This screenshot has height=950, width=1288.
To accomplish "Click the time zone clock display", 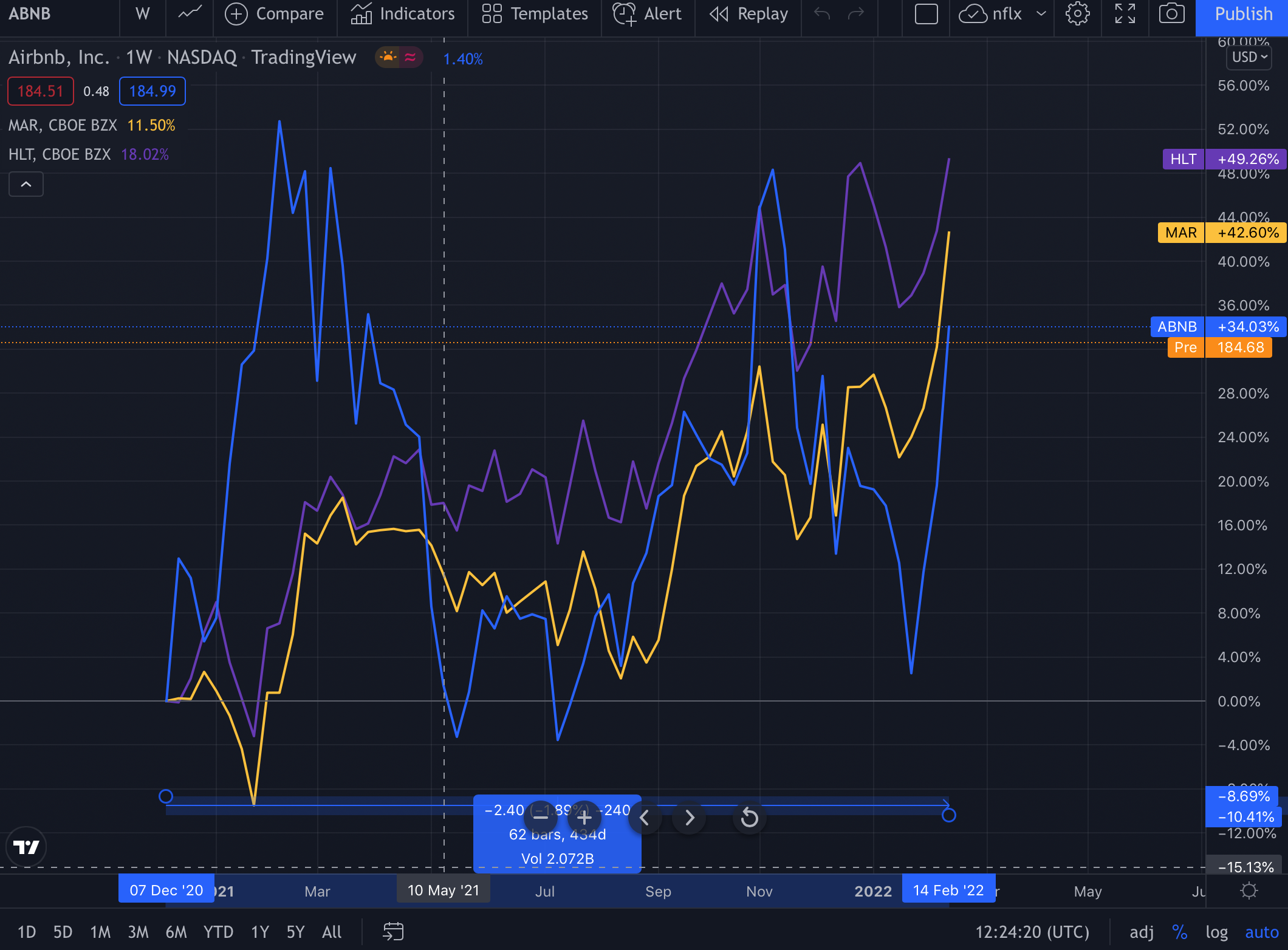I will pyautogui.click(x=1032, y=932).
